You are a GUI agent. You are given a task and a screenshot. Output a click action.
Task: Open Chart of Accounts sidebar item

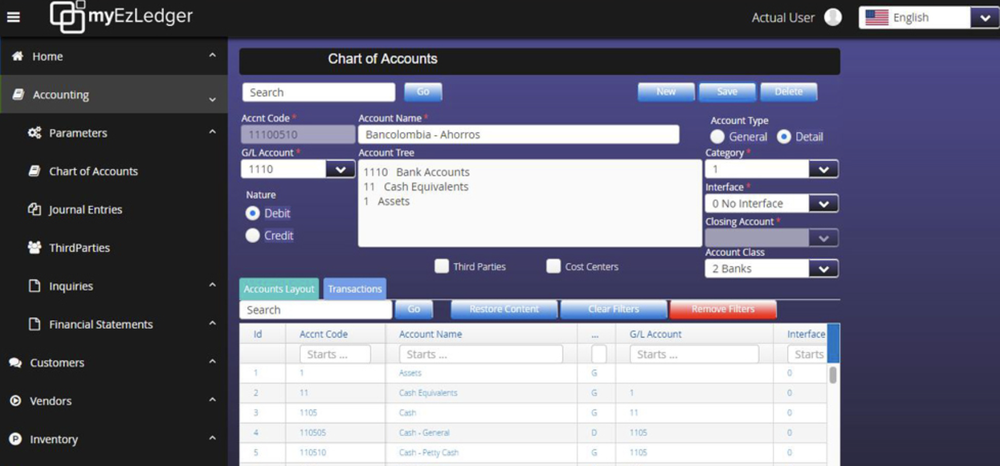coord(93,171)
